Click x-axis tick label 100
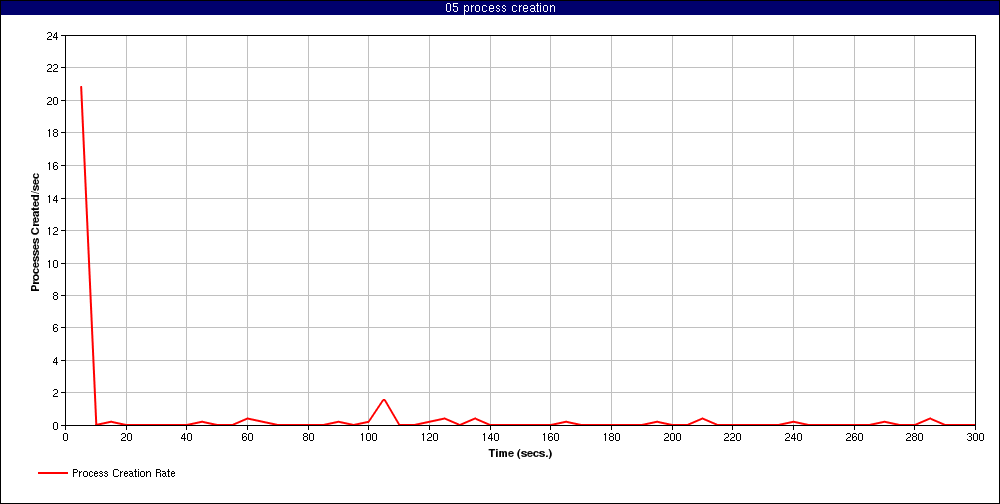Viewport: 1000px width, 504px height. [369, 437]
